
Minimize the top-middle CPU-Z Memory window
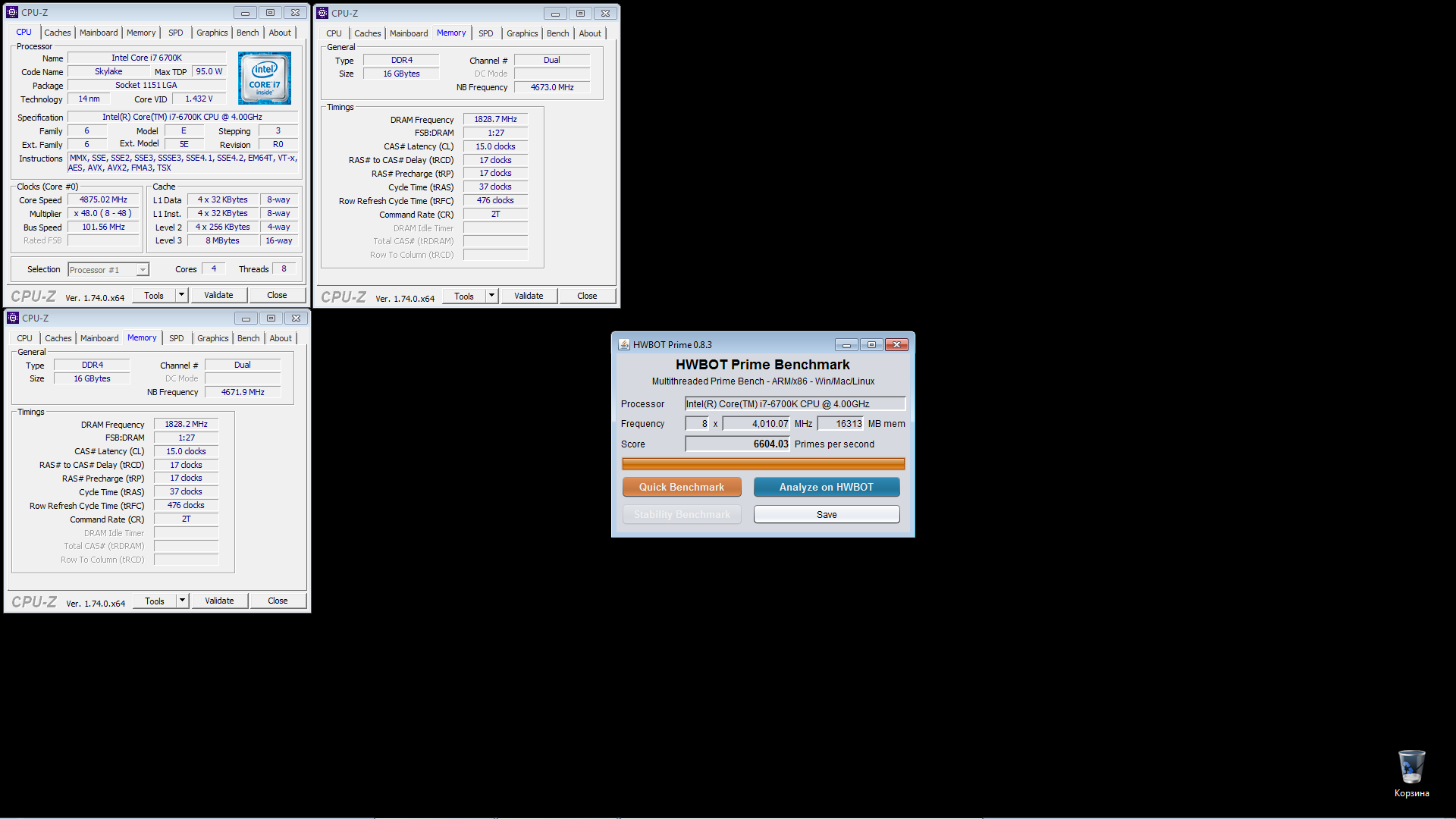[x=555, y=14]
